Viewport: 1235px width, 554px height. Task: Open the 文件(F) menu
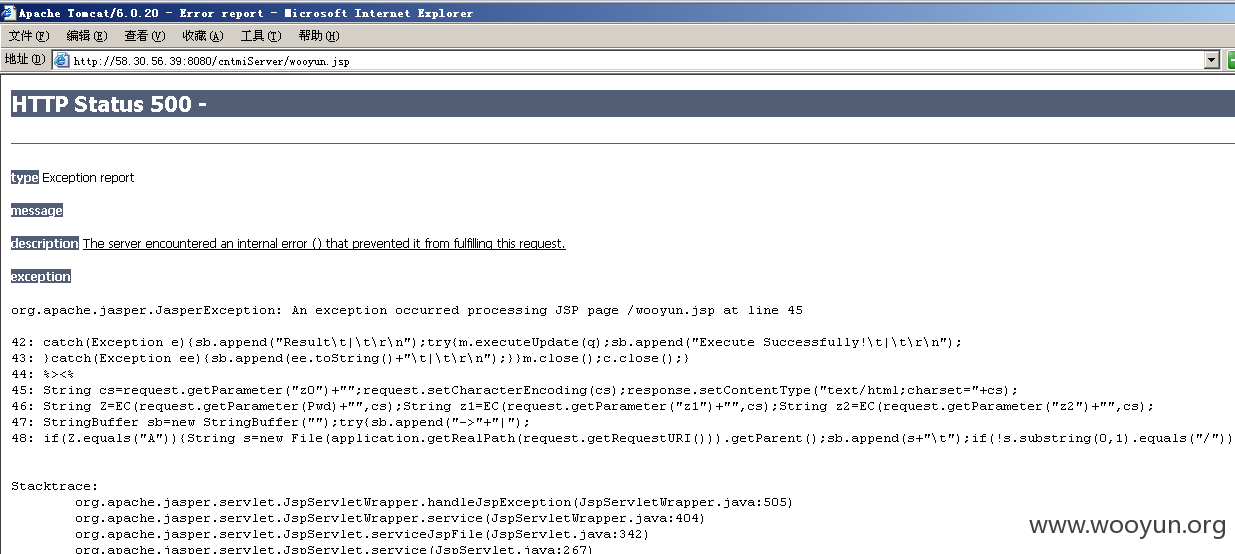(29, 36)
